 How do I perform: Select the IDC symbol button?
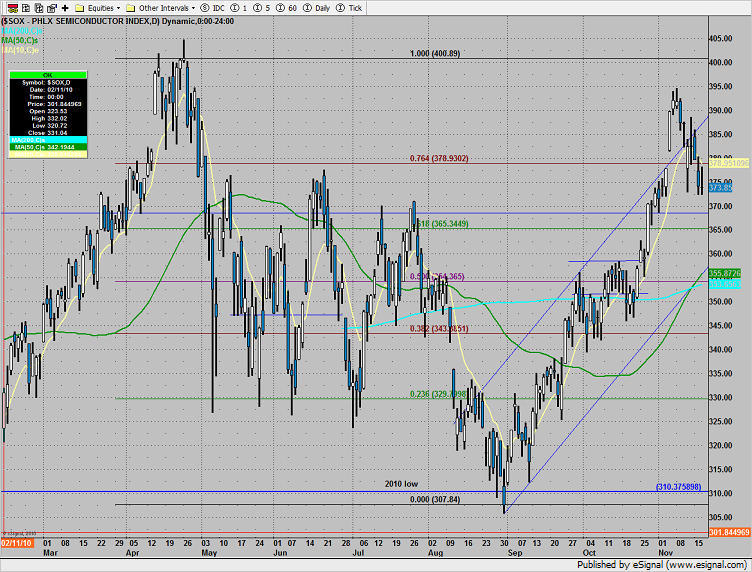[x=213, y=8]
